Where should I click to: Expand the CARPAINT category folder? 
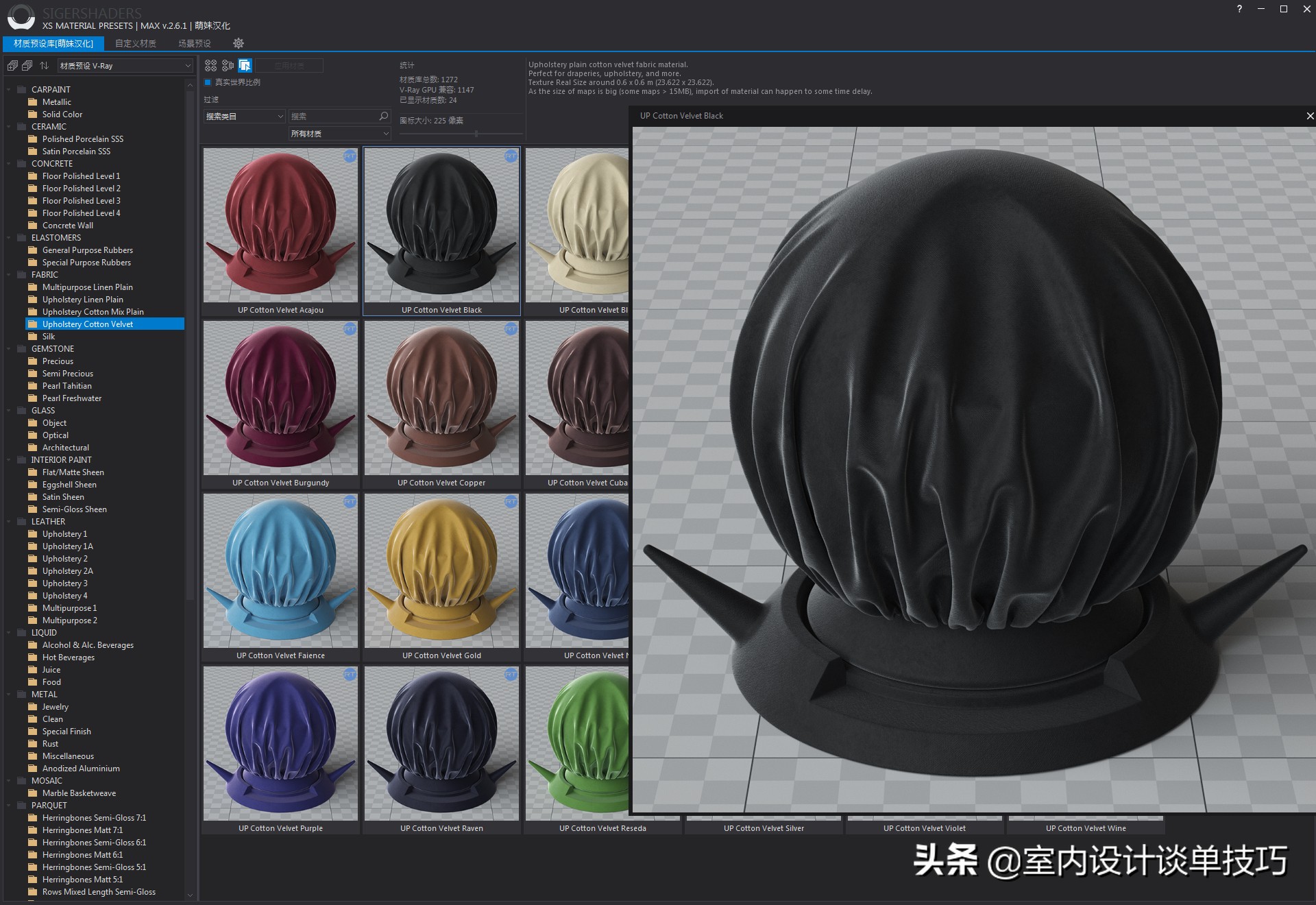click(8, 89)
